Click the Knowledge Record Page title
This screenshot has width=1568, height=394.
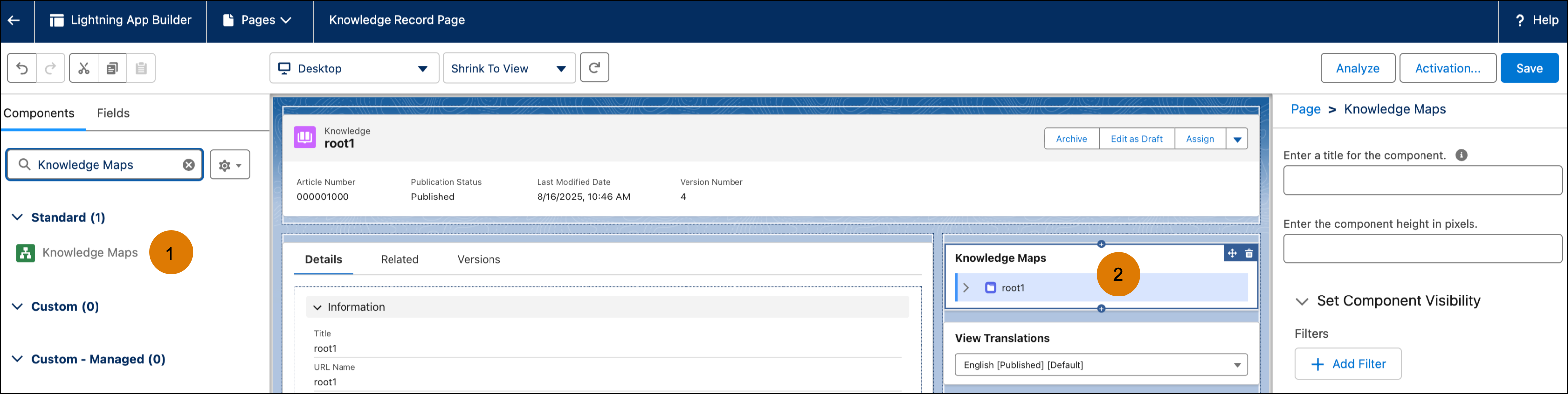[396, 20]
